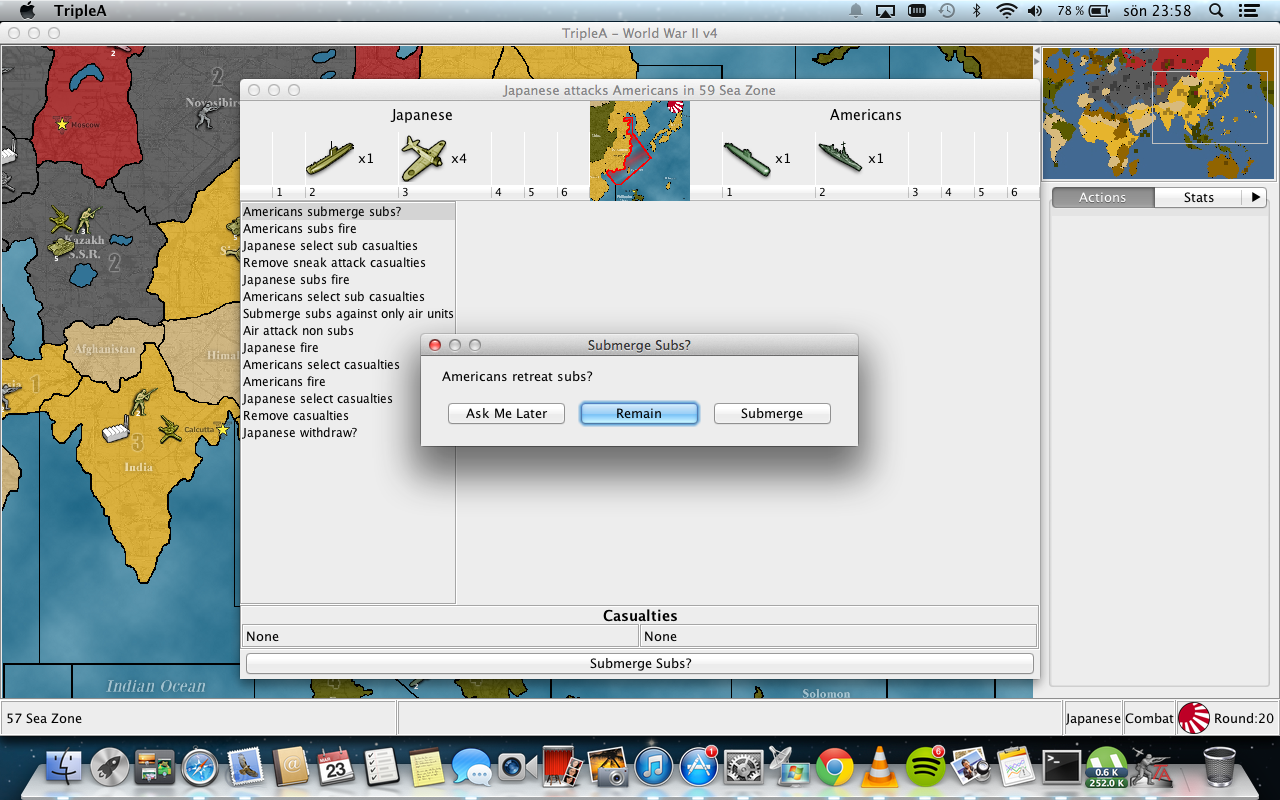Click the American submarine unit icon
The width and height of the screenshot is (1280, 800).
click(x=746, y=158)
